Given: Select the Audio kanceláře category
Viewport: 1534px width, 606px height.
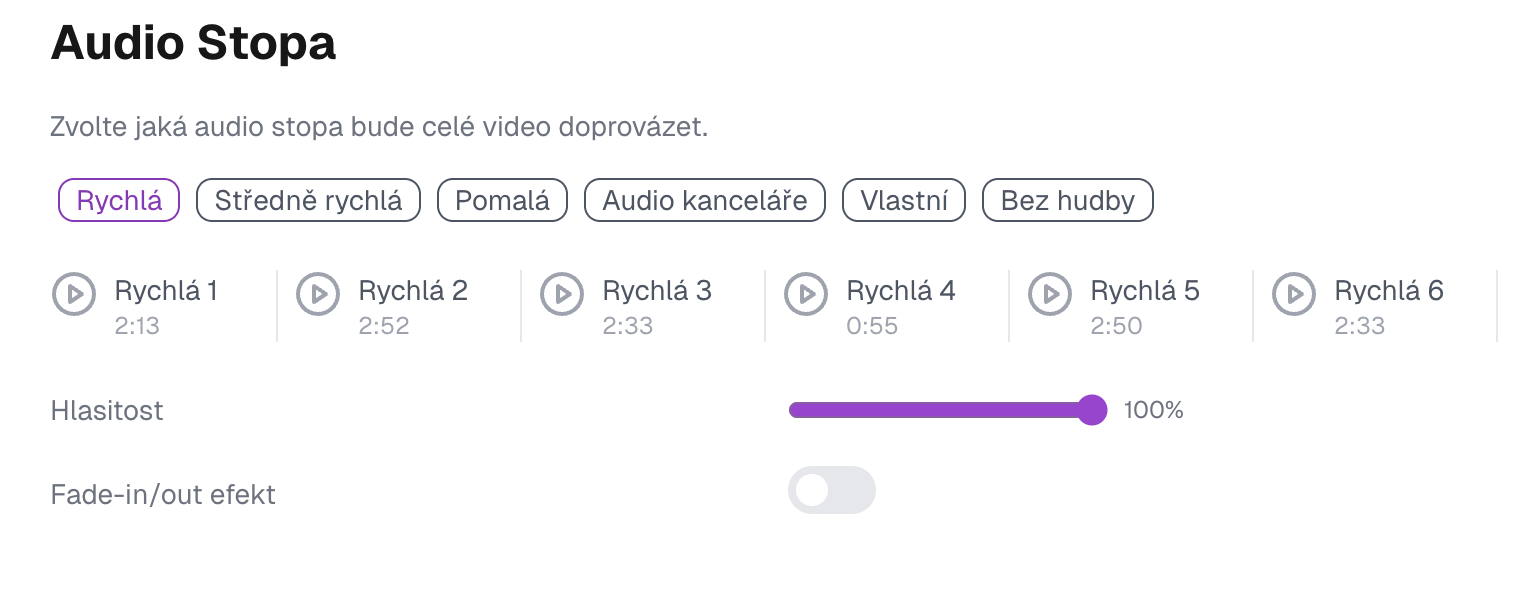Looking at the screenshot, I should [x=704, y=200].
